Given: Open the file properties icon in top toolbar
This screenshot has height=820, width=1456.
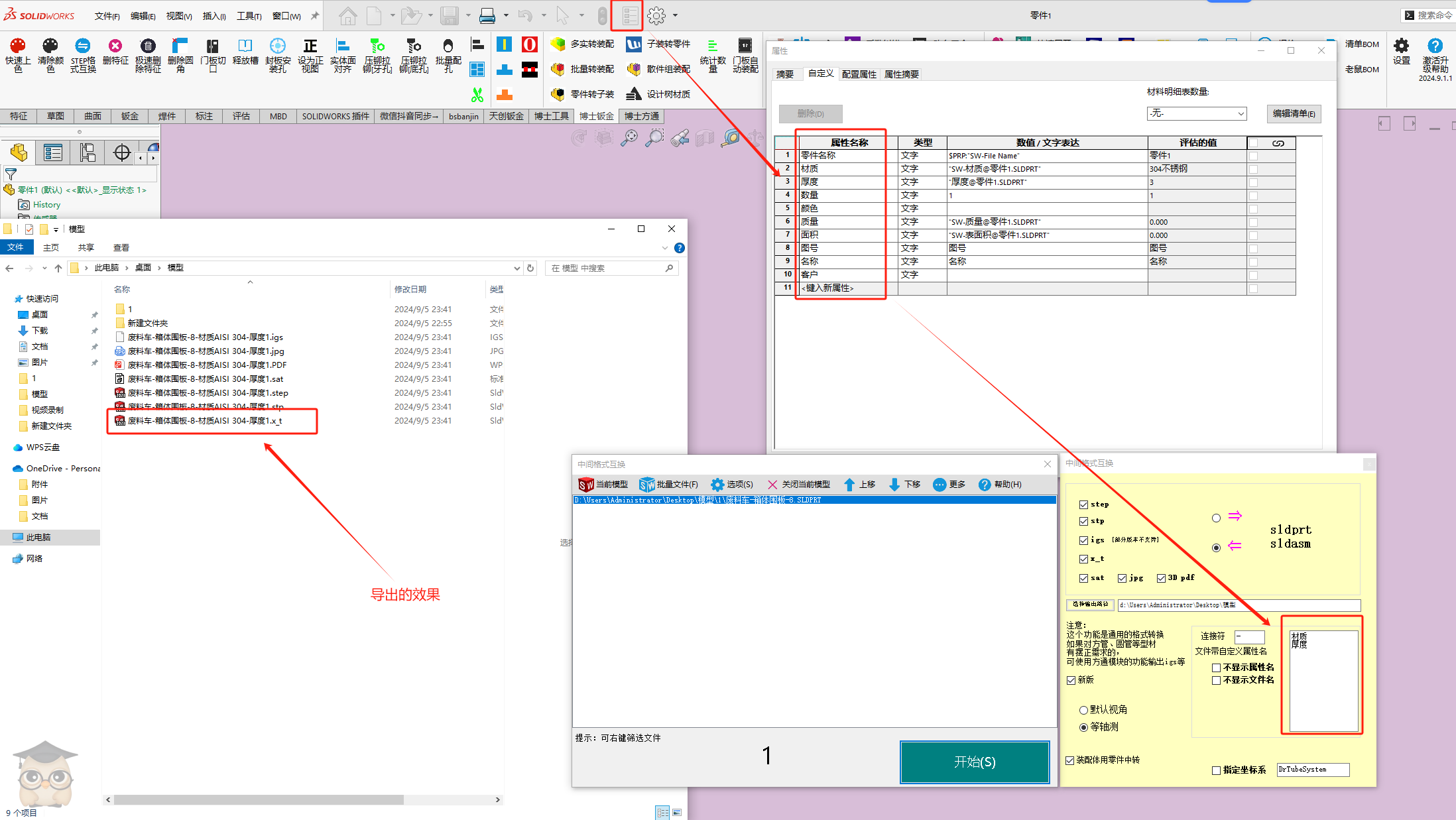Looking at the screenshot, I should (x=629, y=15).
